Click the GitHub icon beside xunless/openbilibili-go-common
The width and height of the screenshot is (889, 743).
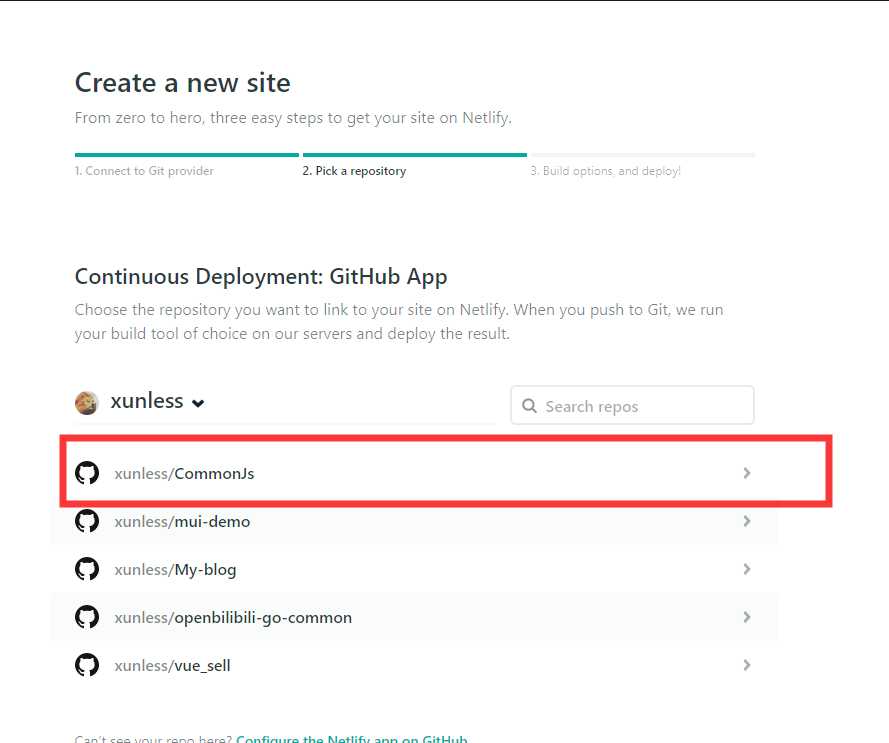pyautogui.click(x=87, y=617)
